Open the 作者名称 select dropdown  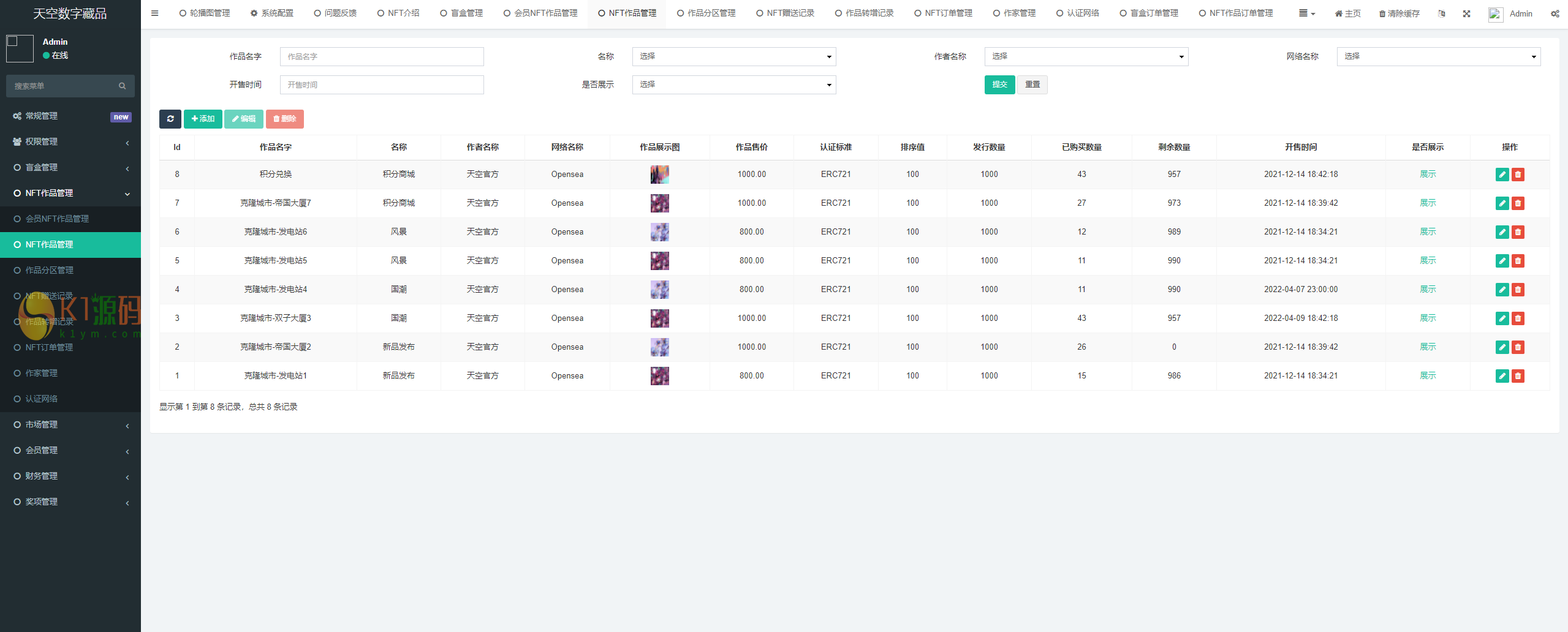coord(1086,56)
